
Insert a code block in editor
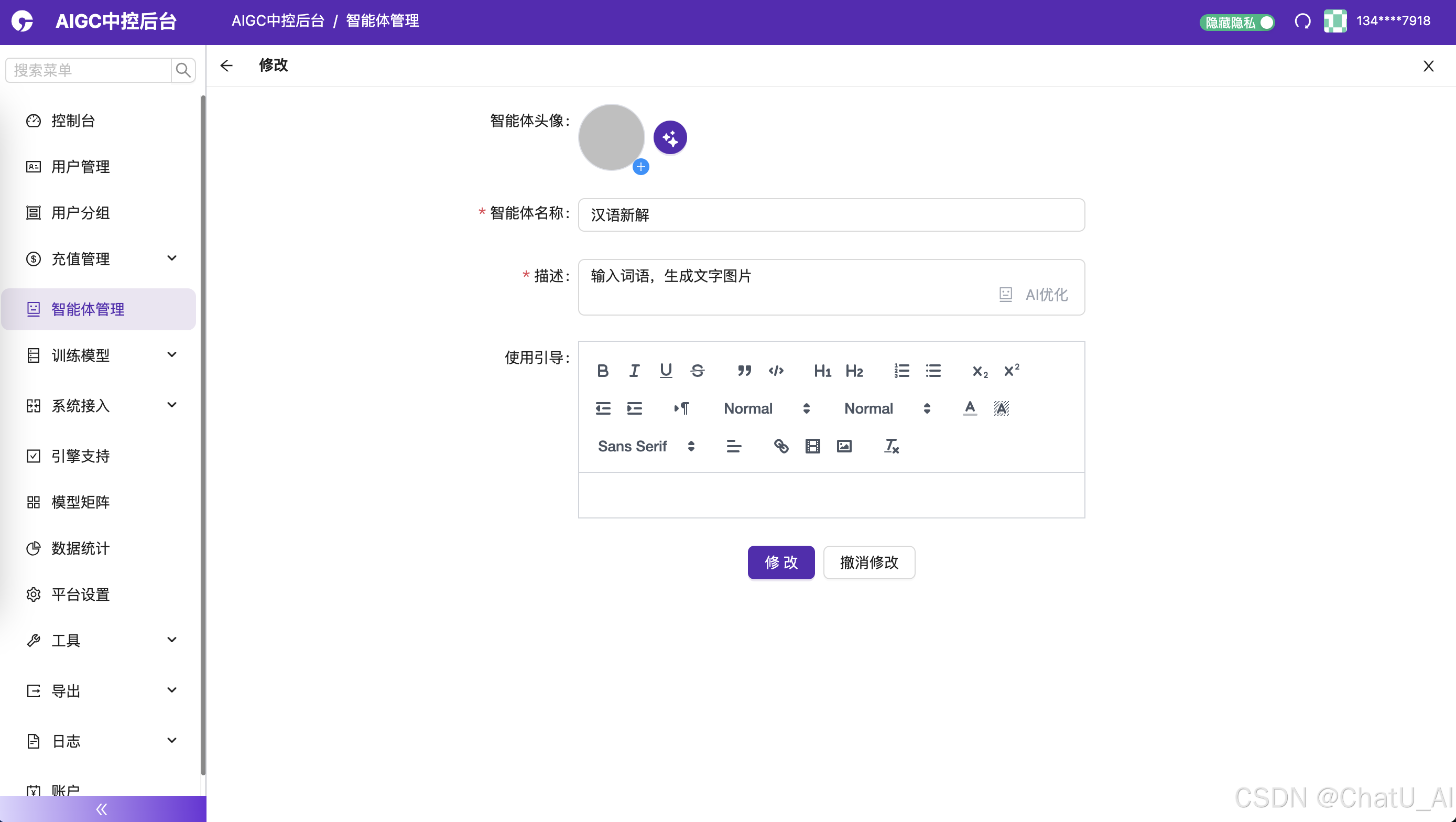[776, 371]
